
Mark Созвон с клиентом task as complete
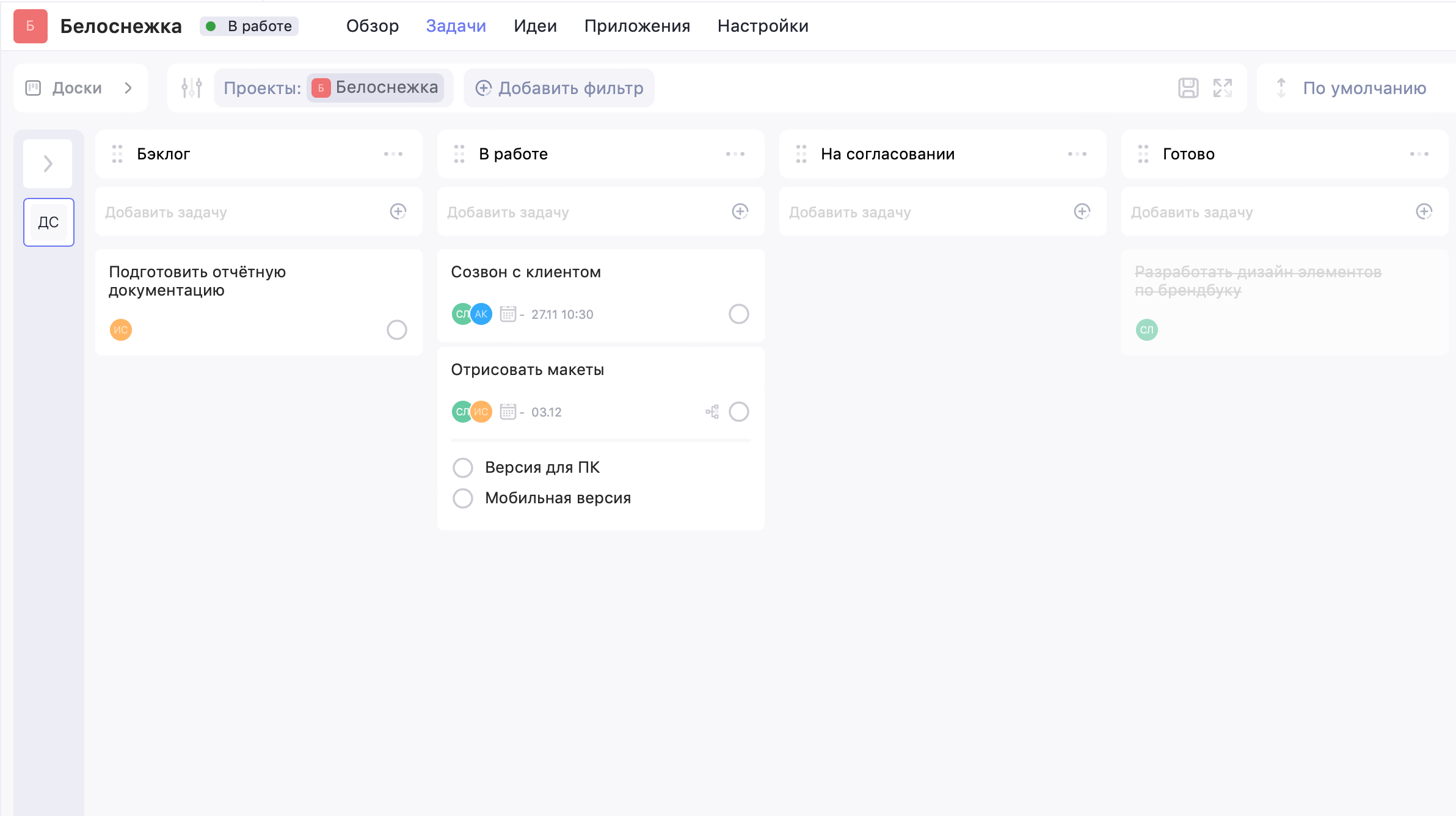click(738, 314)
